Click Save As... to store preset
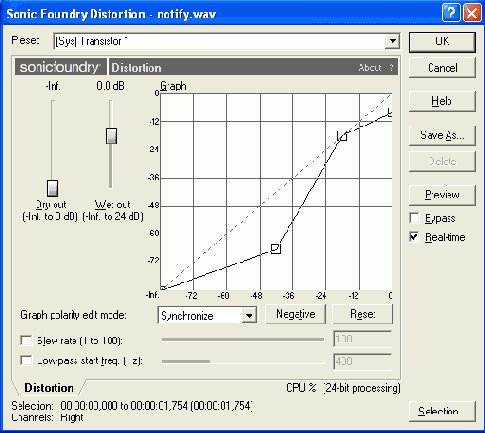This screenshot has height=433, width=485. point(442,135)
